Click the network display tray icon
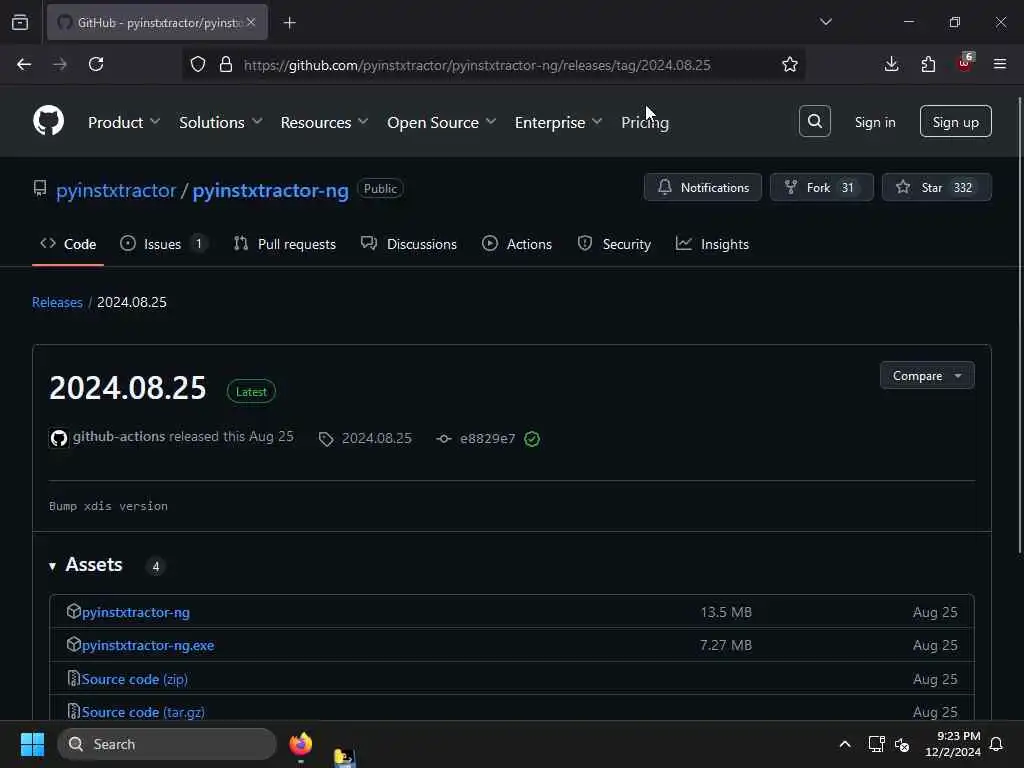 [876, 744]
